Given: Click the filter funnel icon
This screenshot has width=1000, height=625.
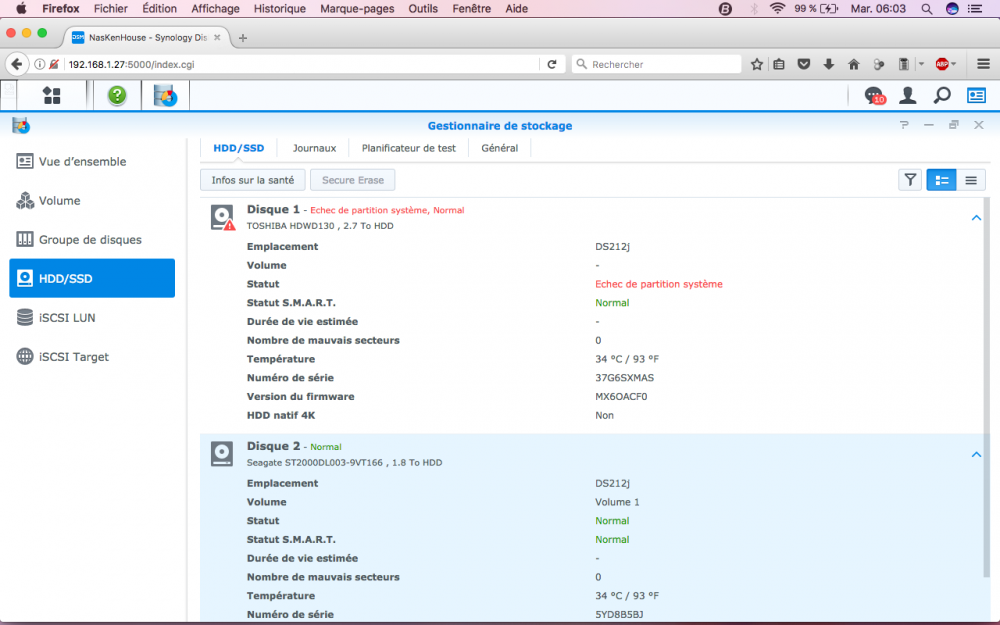Looking at the screenshot, I should (x=910, y=180).
